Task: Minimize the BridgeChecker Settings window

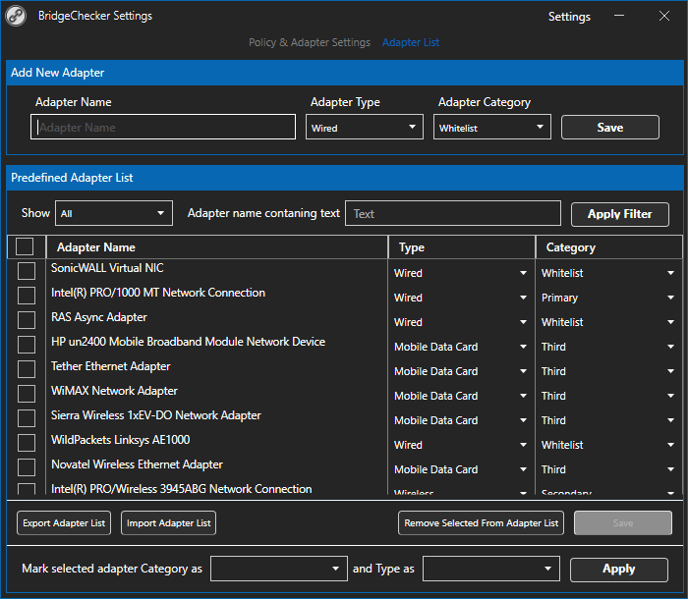Action: [x=619, y=16]
